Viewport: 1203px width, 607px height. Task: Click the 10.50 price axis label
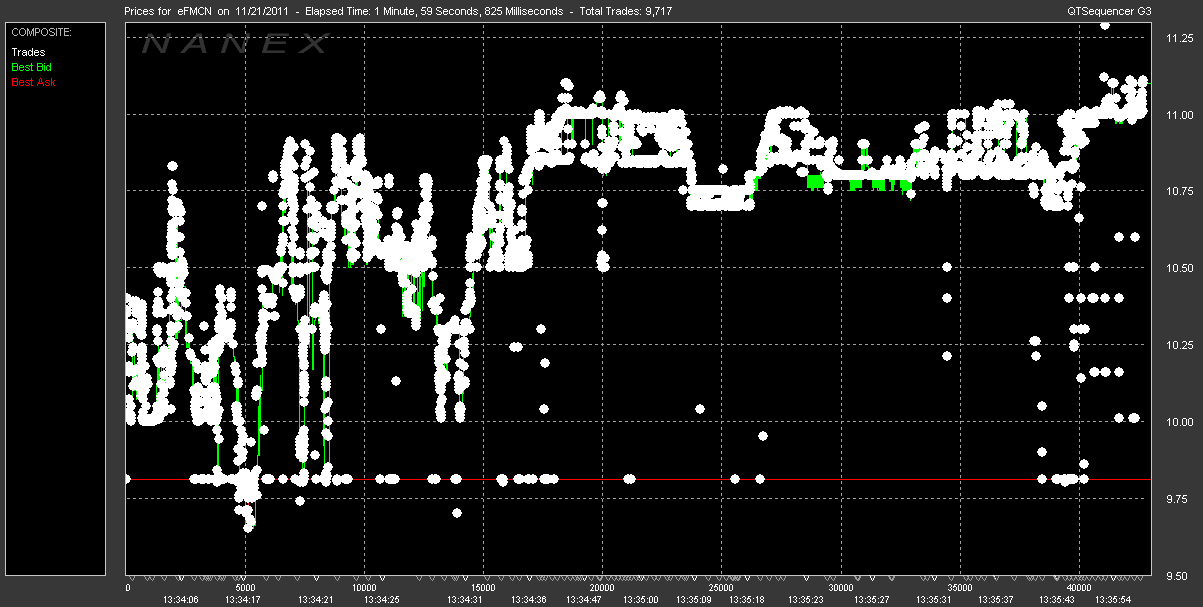pos(1179,268)
